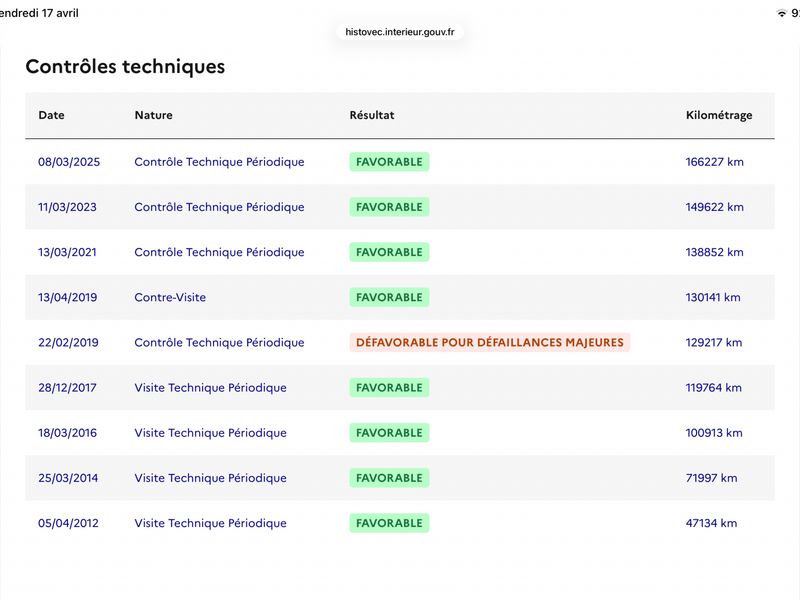Click the 129217 km mileage value

click(713, 343)
